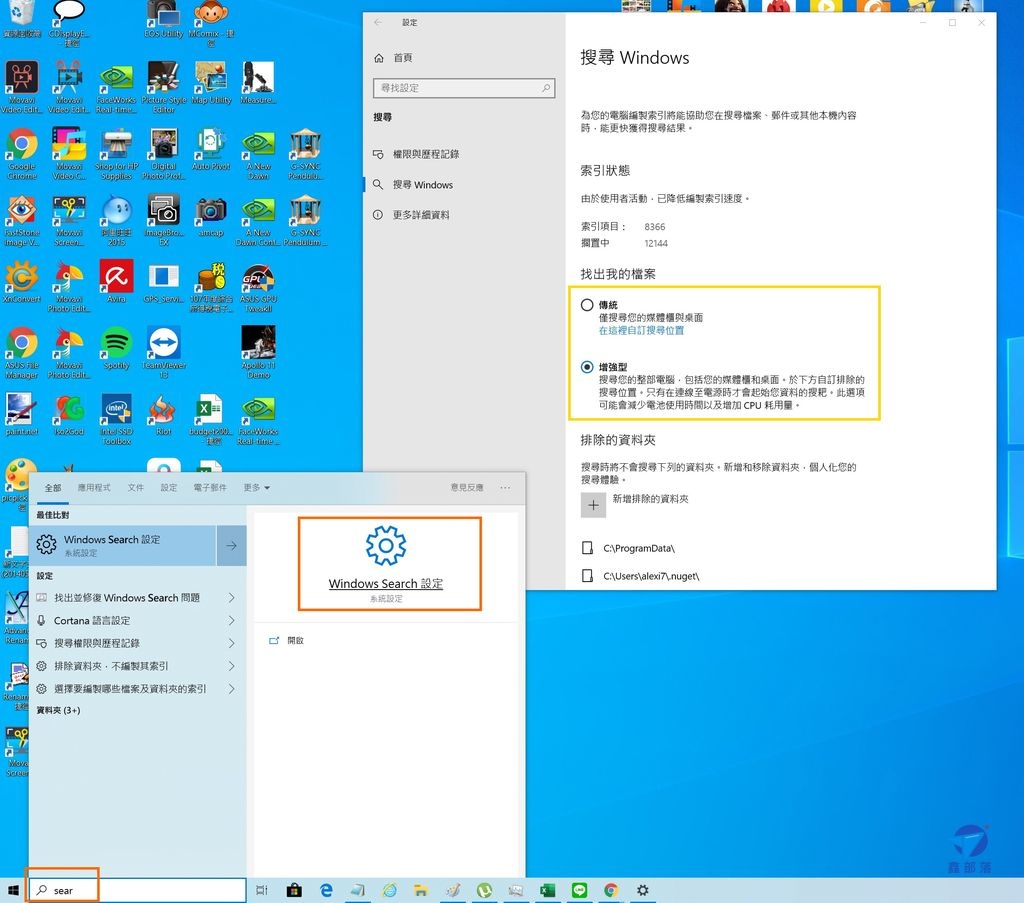The width and height of the screenshot is (1024, 903).
Task: Switch to 應用程式 search tab
Action: (x=94, y=487)
